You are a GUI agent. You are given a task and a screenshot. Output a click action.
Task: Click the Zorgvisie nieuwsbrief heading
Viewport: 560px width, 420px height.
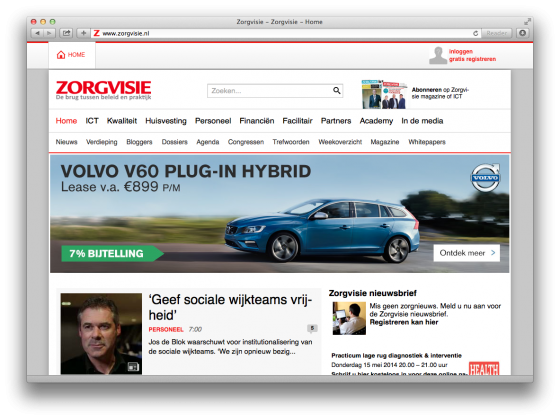(x=372, y=293)
